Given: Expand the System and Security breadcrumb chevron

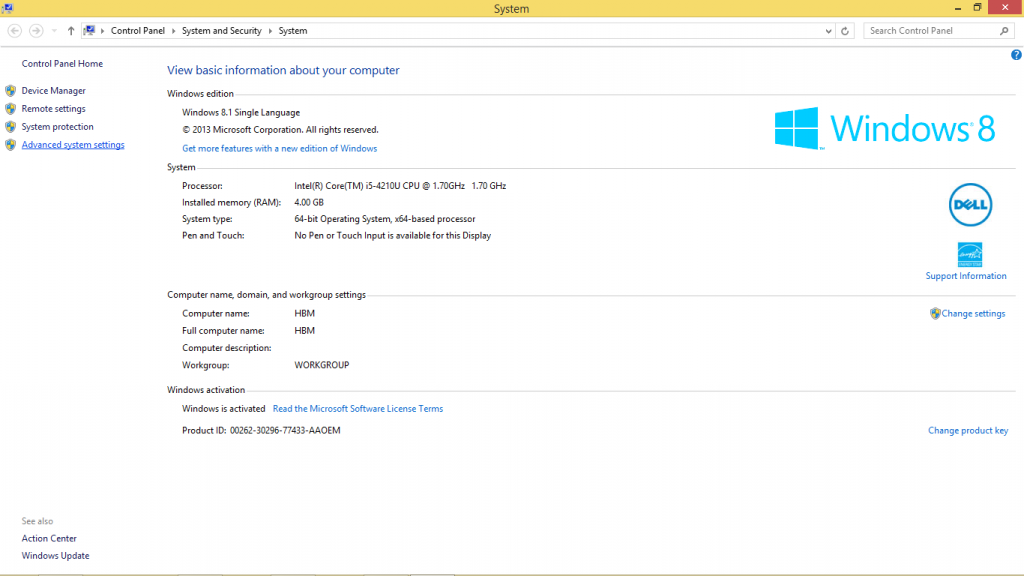Looking at the screenshot, I should (x=270, y=31).
